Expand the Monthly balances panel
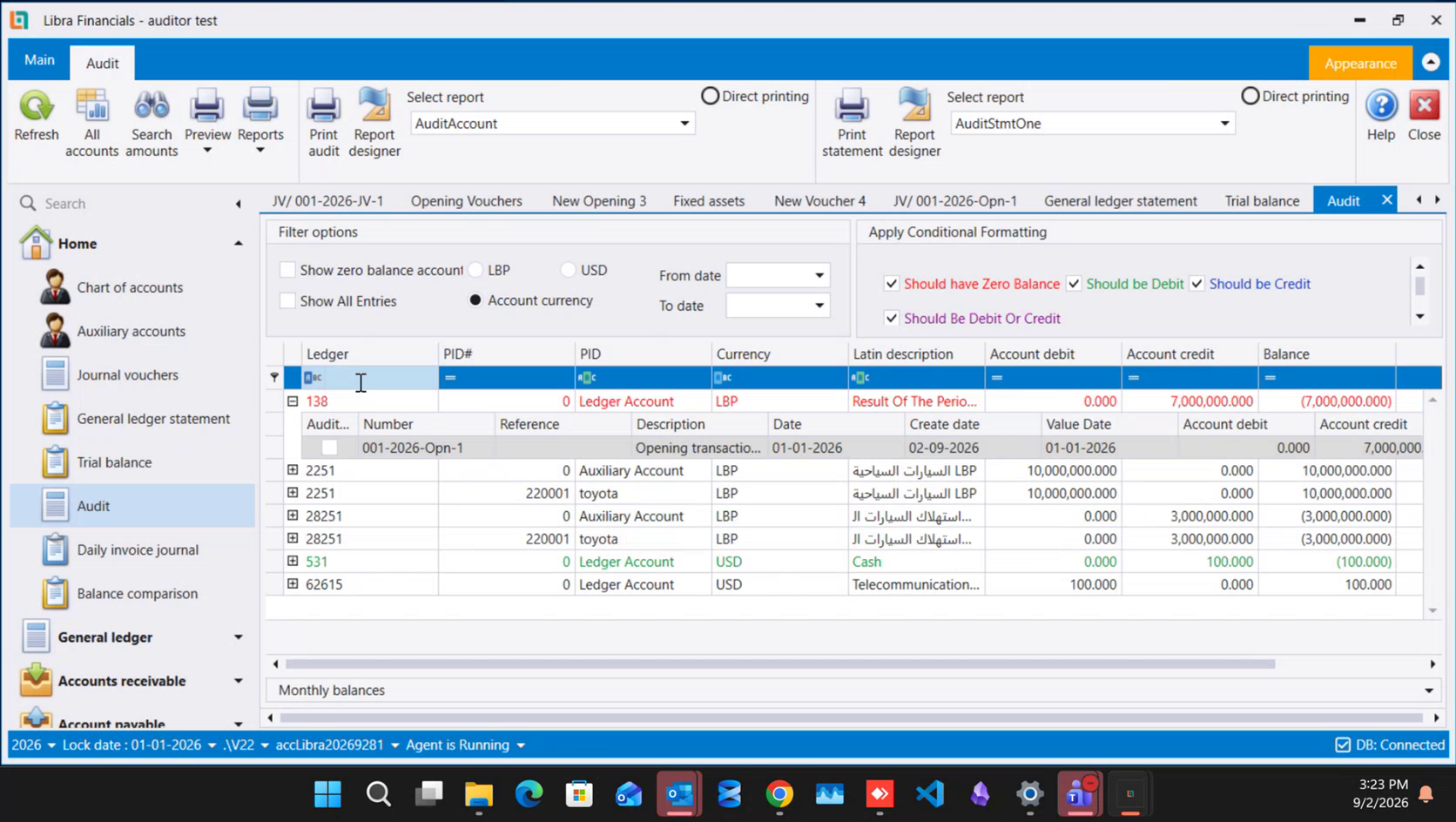Screen dimensions: 1456x822 pyautogui.click(x=1429, y=691)
